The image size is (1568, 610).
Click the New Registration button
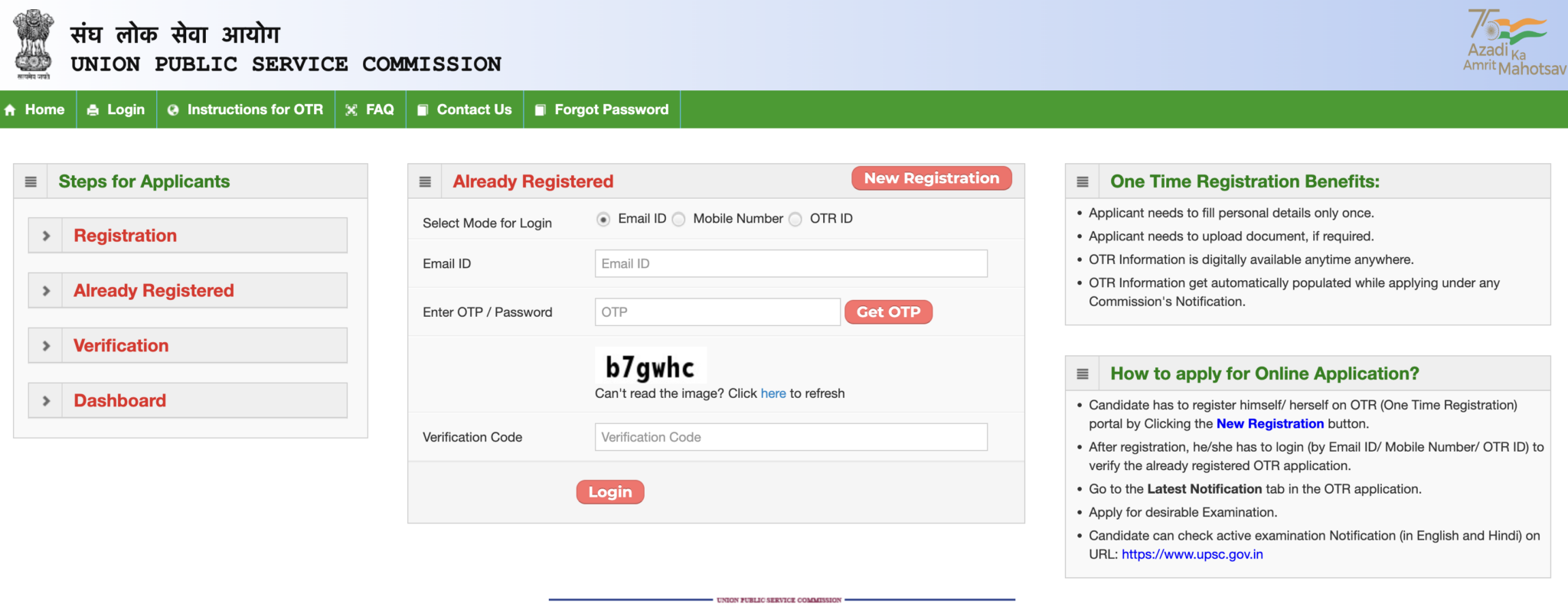coord(931,178)
